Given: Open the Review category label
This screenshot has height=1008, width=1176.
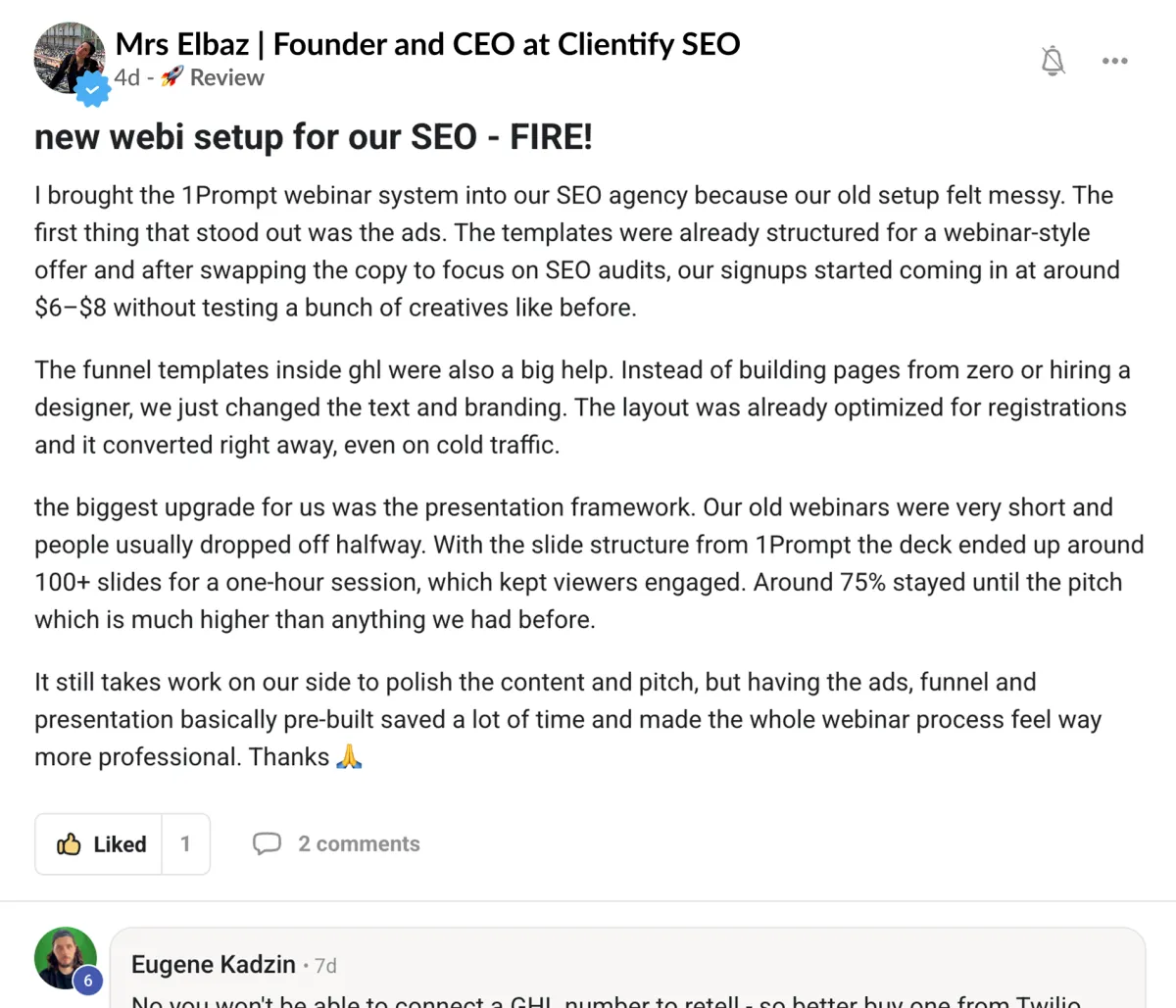Looking at the screenshot, I should point(226,77).
